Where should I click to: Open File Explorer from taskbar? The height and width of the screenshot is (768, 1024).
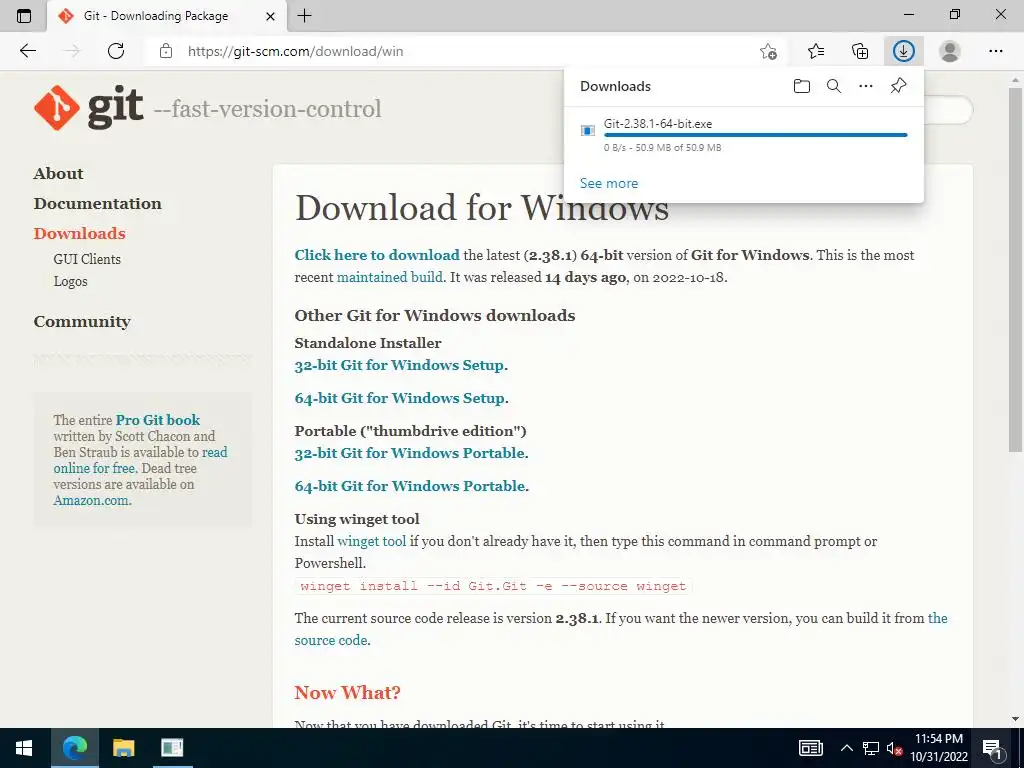(123, 748)
